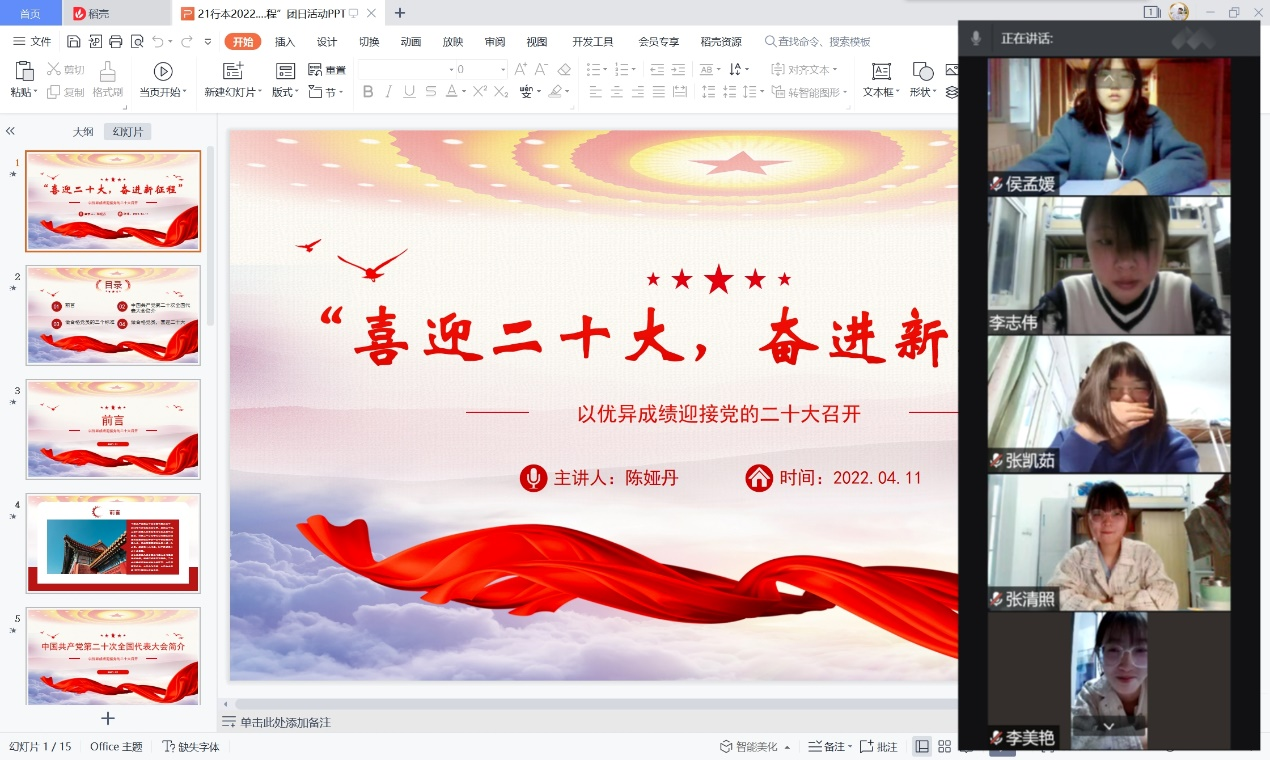Click the 缺失字体 missing fonts button
Screen dimensions: 1270x760
(191, 747)
